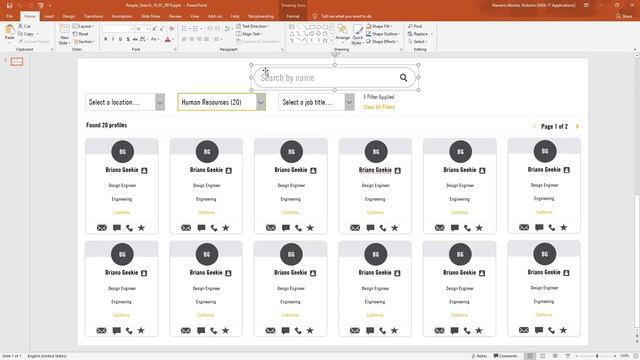
Task: Switch to the Slide Show tab
Action: (151, 16)
